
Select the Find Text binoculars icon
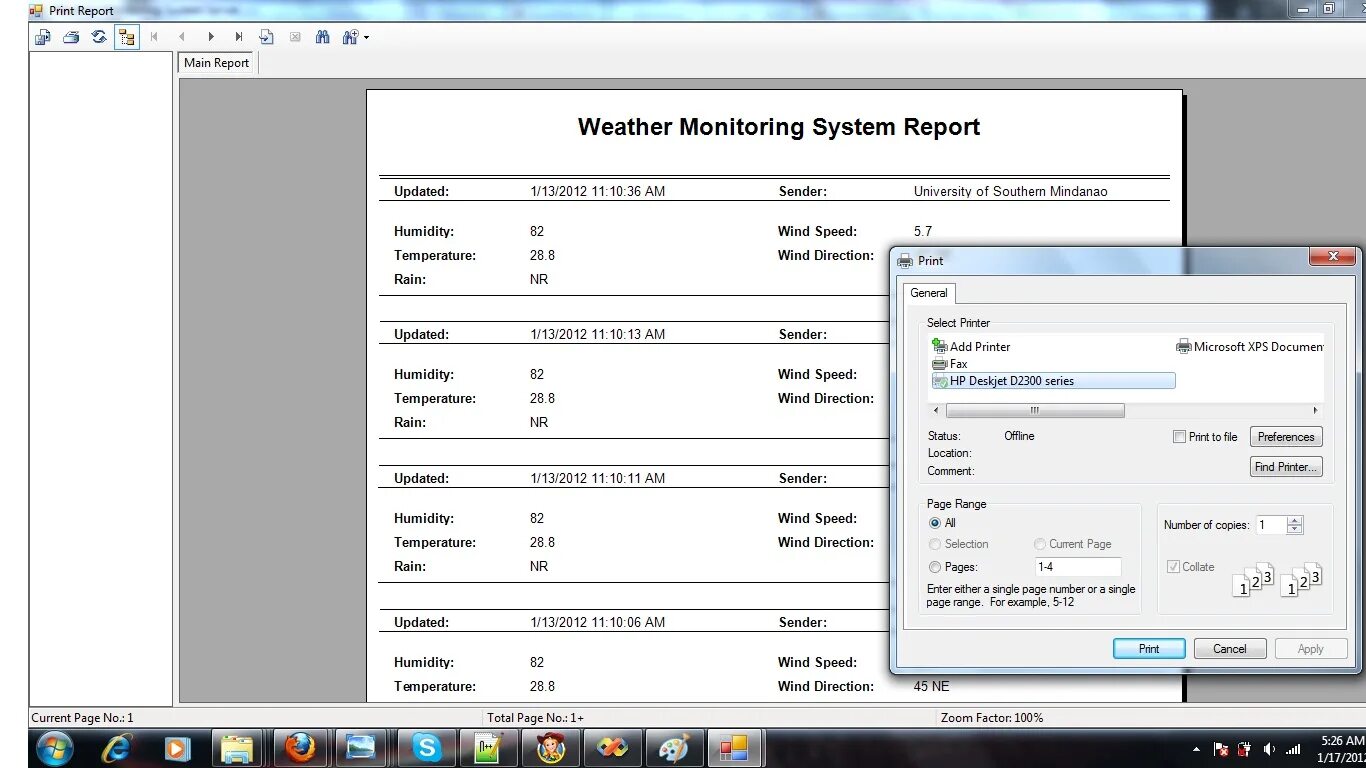[x=322, y=36]
